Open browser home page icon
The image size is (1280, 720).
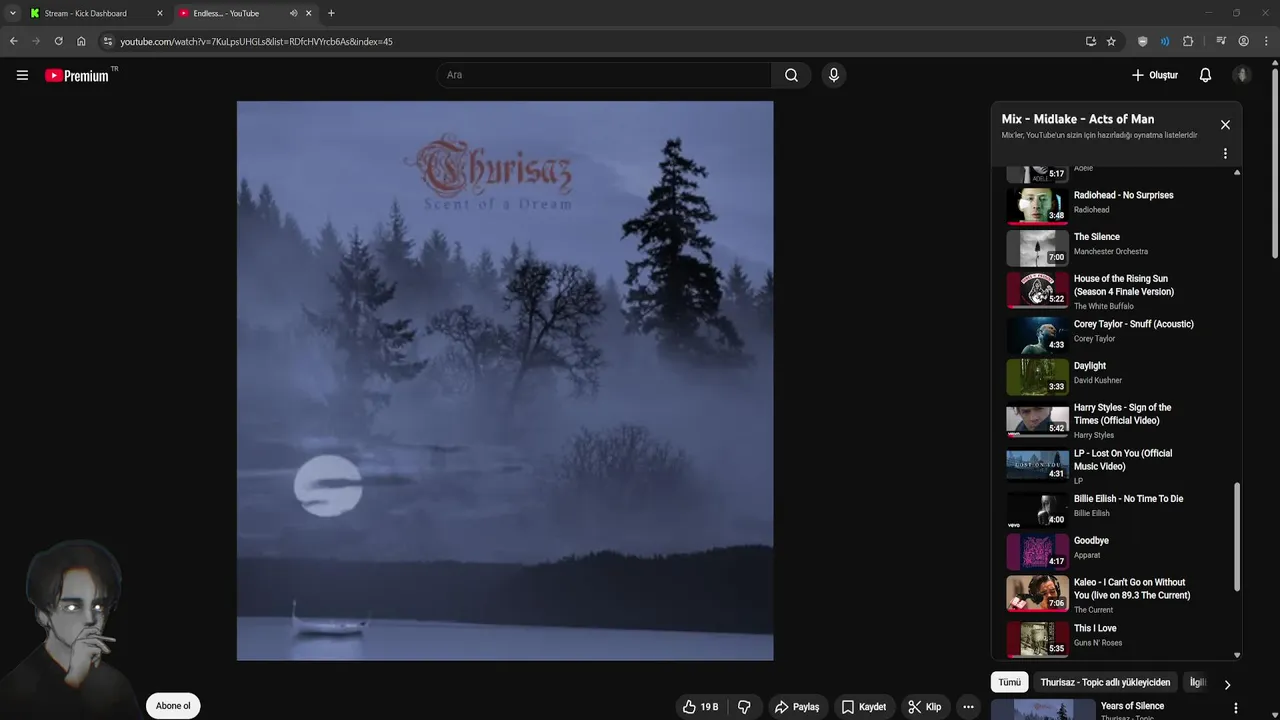point(81,41)
